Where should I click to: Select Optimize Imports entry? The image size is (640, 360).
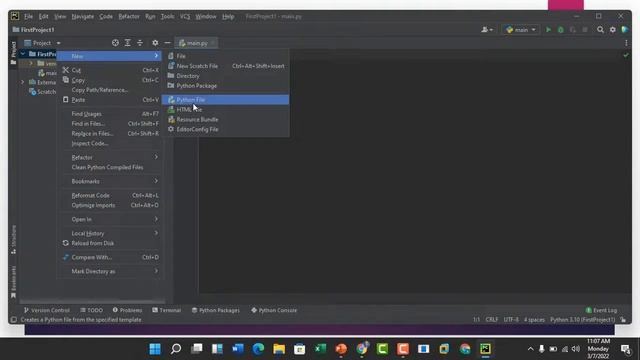click(x=110, y=205)
